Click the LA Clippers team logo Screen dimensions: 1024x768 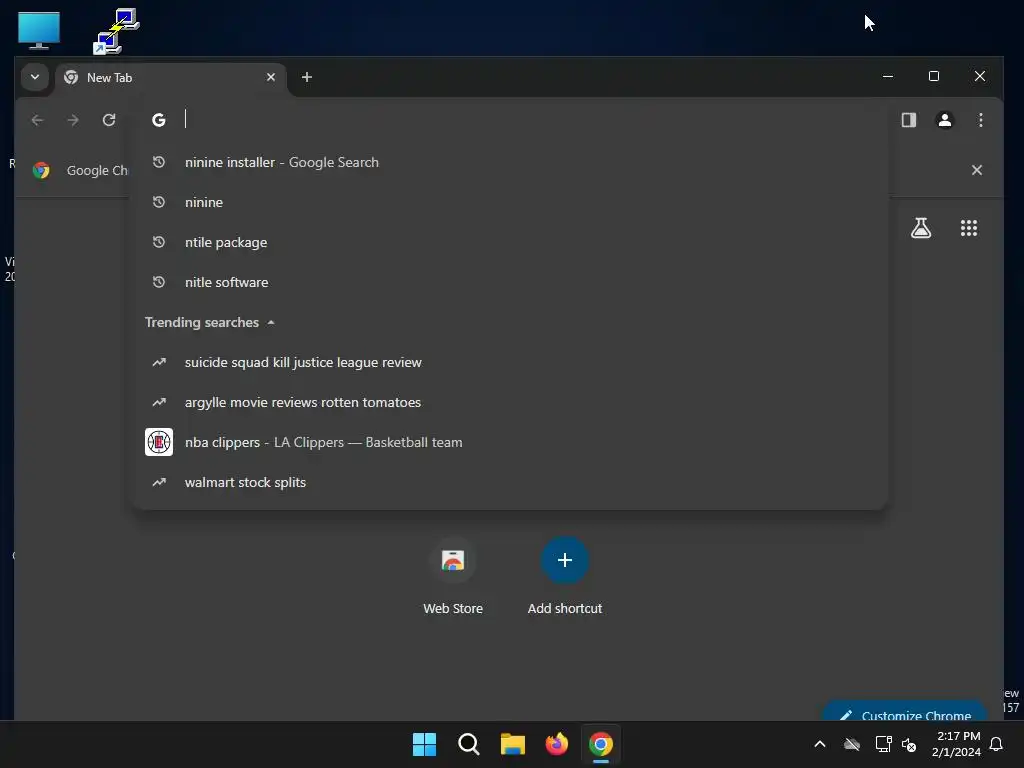pos(159,442)
